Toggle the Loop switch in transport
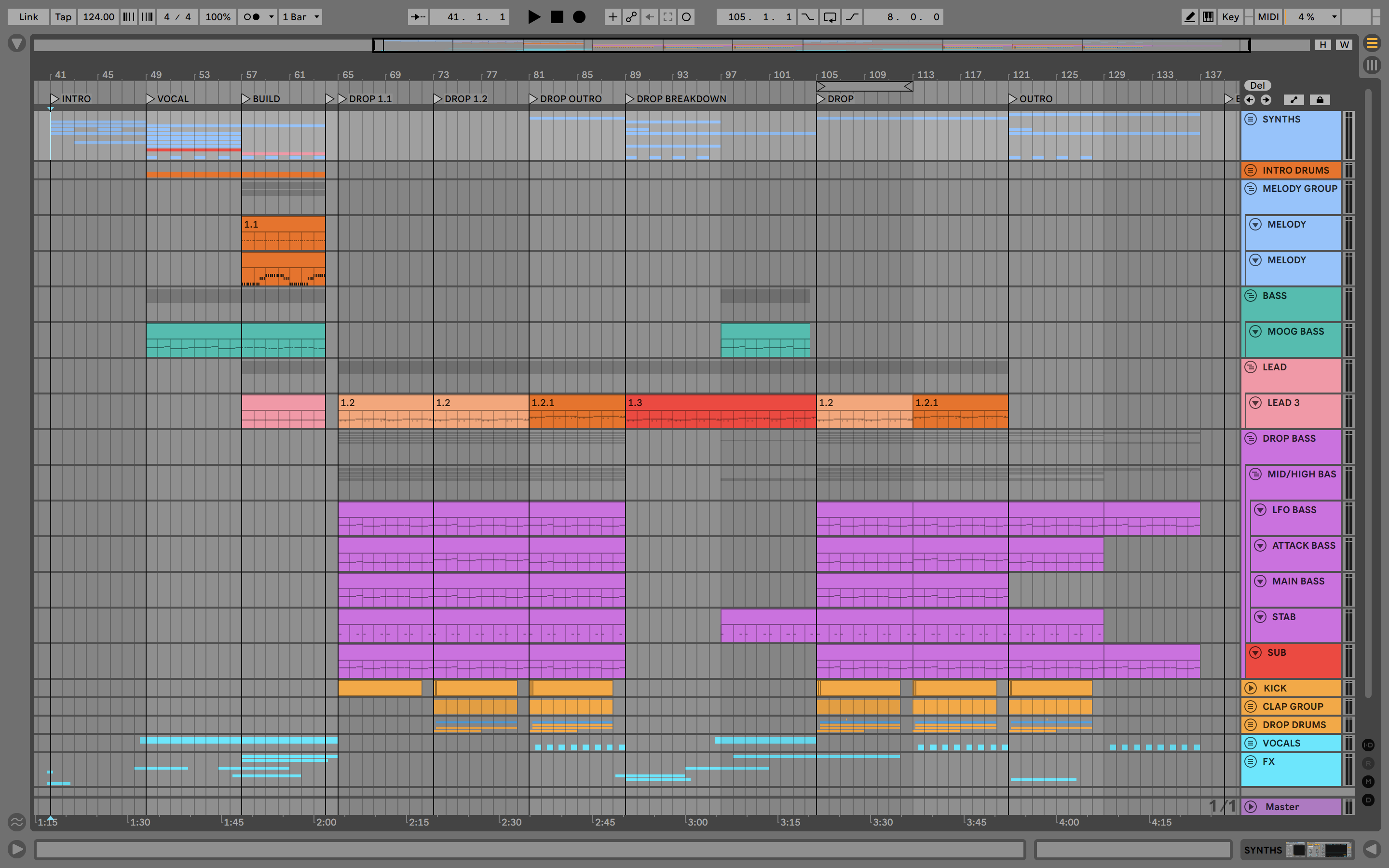Image resolution: width=1389 pixels, height=868 pixels. point(830,17)
